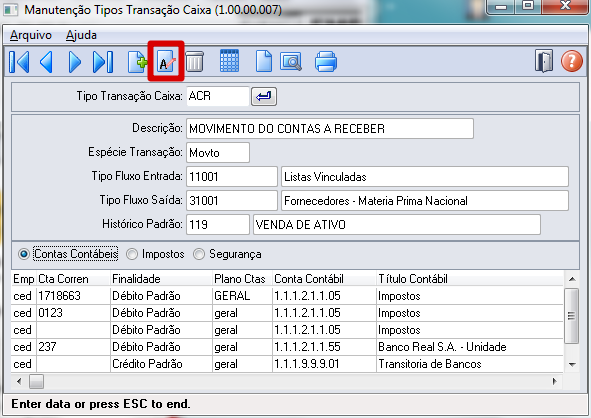The image size is (591, 418).
Task: Click the Cta Corren column header
Action: coord(73,279)
